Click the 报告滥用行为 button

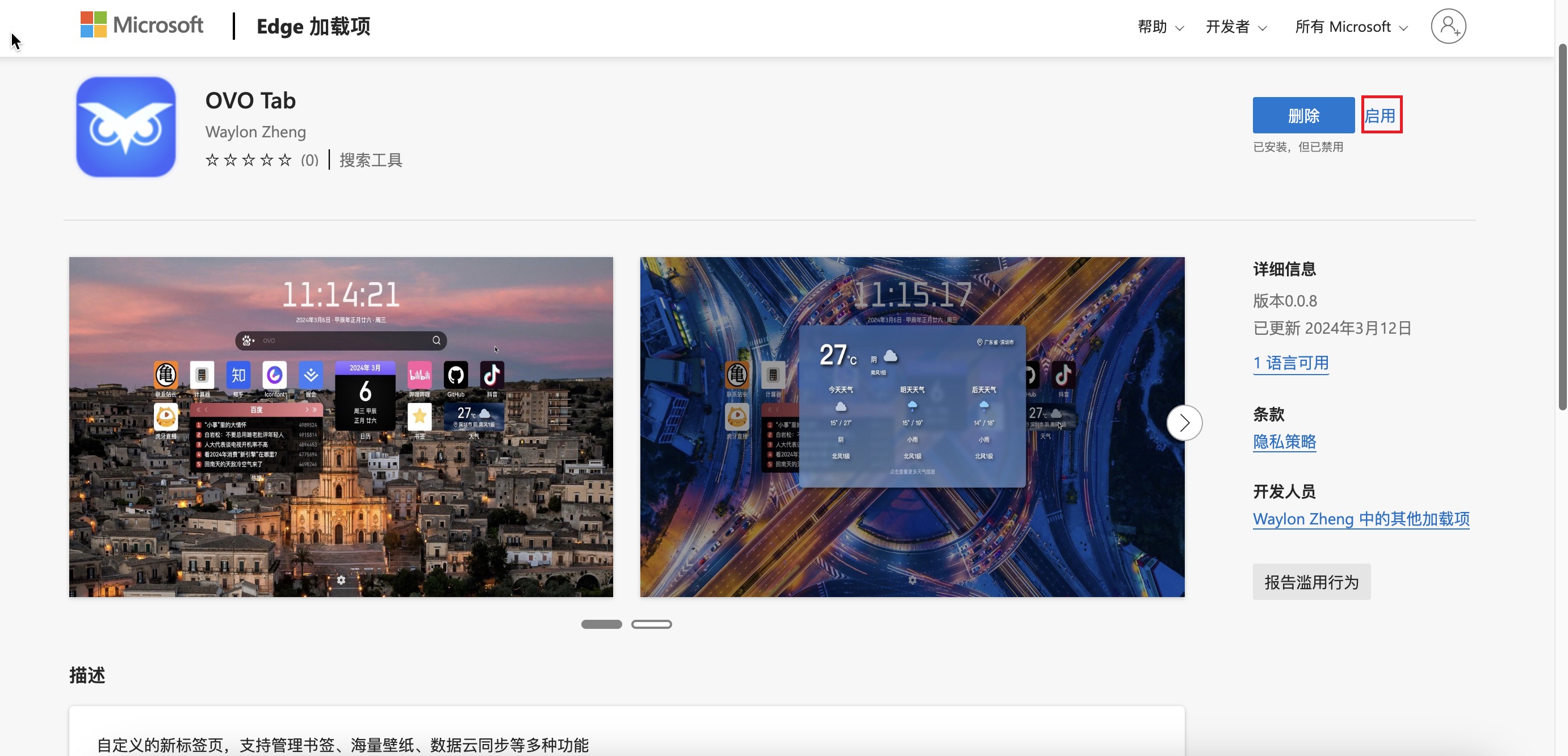coord(1311,582)
